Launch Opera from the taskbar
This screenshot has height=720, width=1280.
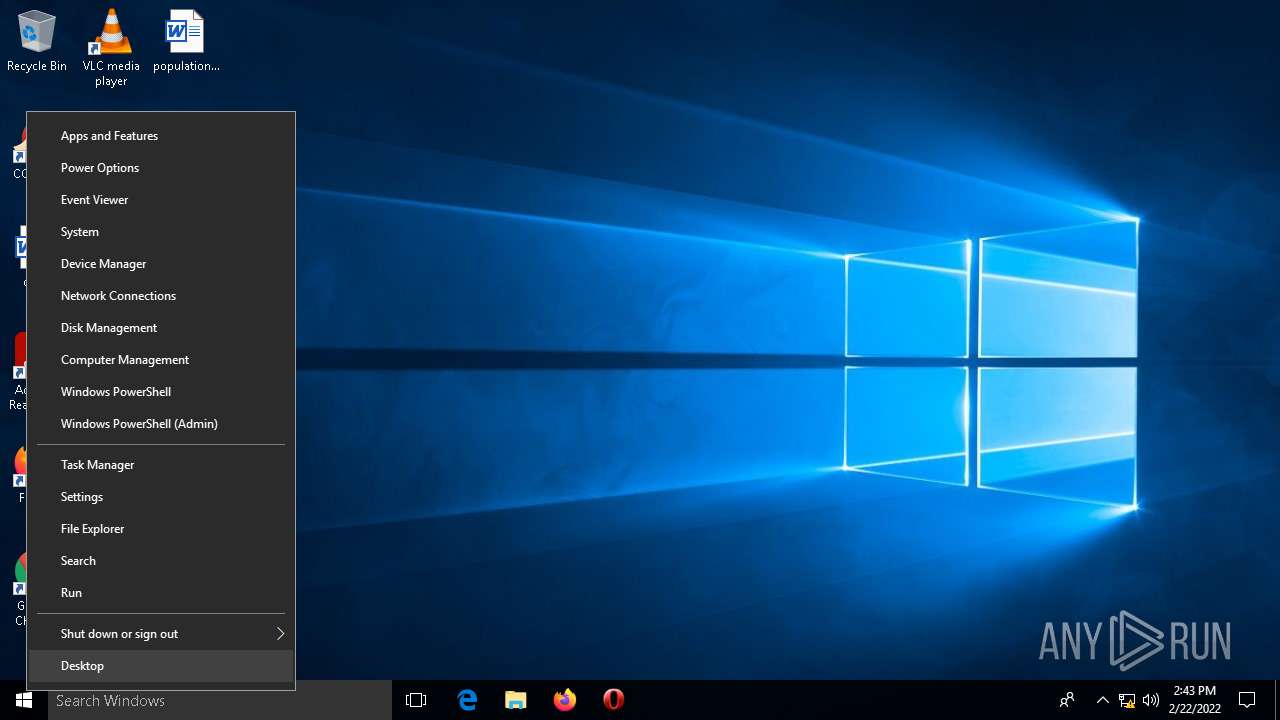614,700
